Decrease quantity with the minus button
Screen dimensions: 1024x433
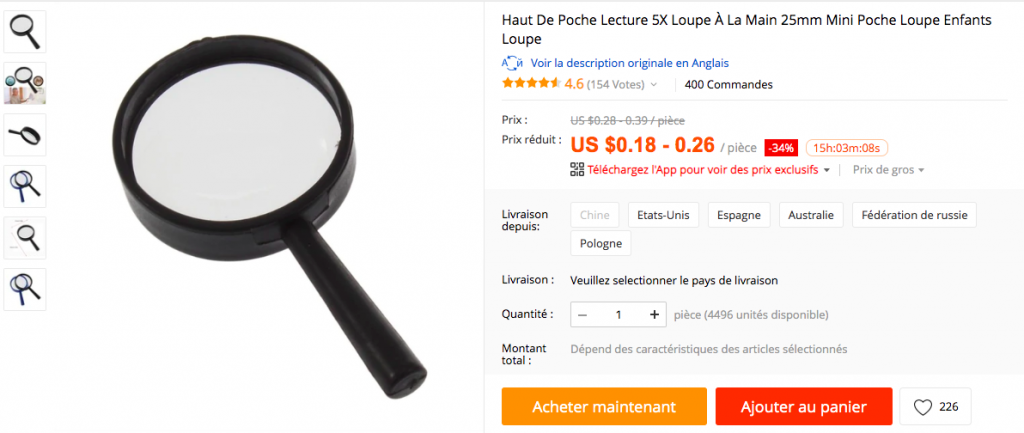[583, 315]
